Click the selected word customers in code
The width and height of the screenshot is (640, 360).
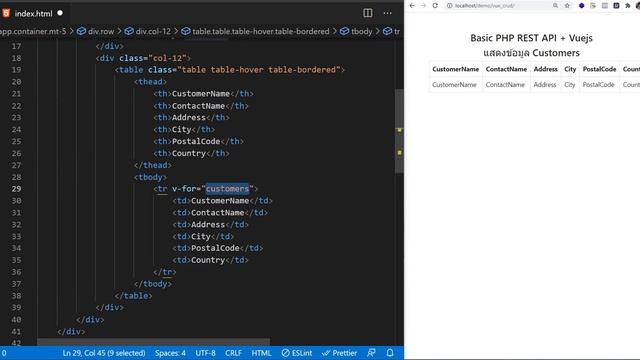[227, 189]
